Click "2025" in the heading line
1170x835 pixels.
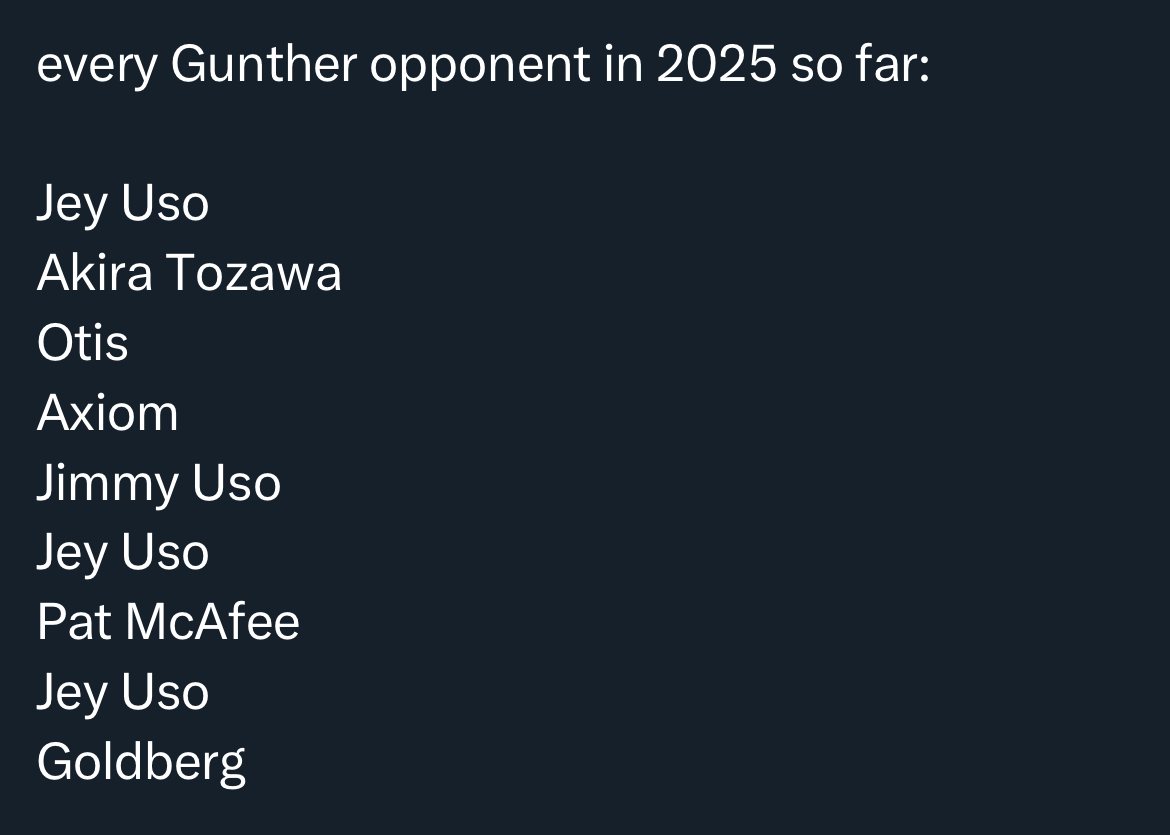pyautogui.click(x=716, y=66)
